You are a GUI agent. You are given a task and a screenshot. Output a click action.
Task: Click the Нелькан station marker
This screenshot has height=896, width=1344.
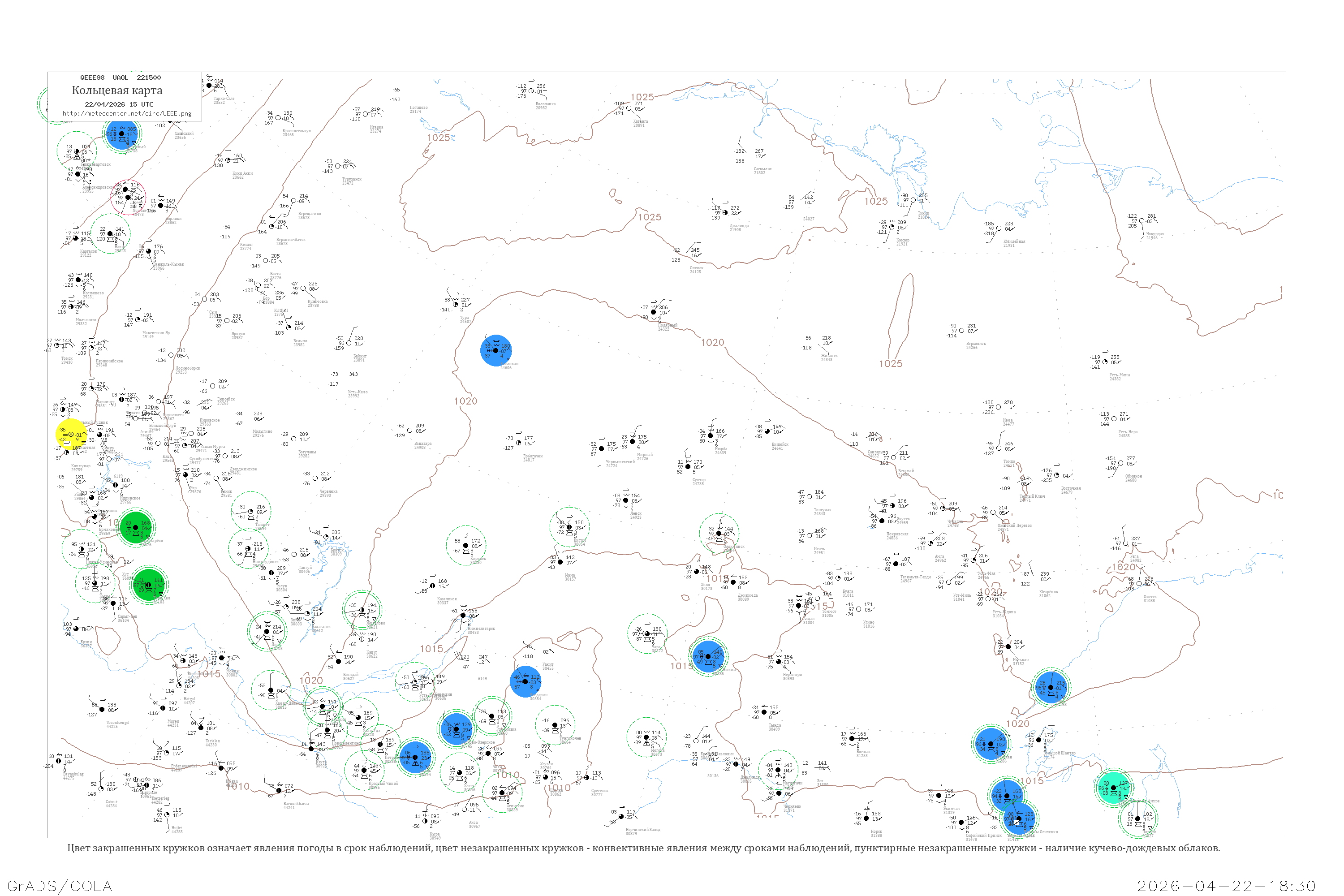click(x=1008, y=647)
